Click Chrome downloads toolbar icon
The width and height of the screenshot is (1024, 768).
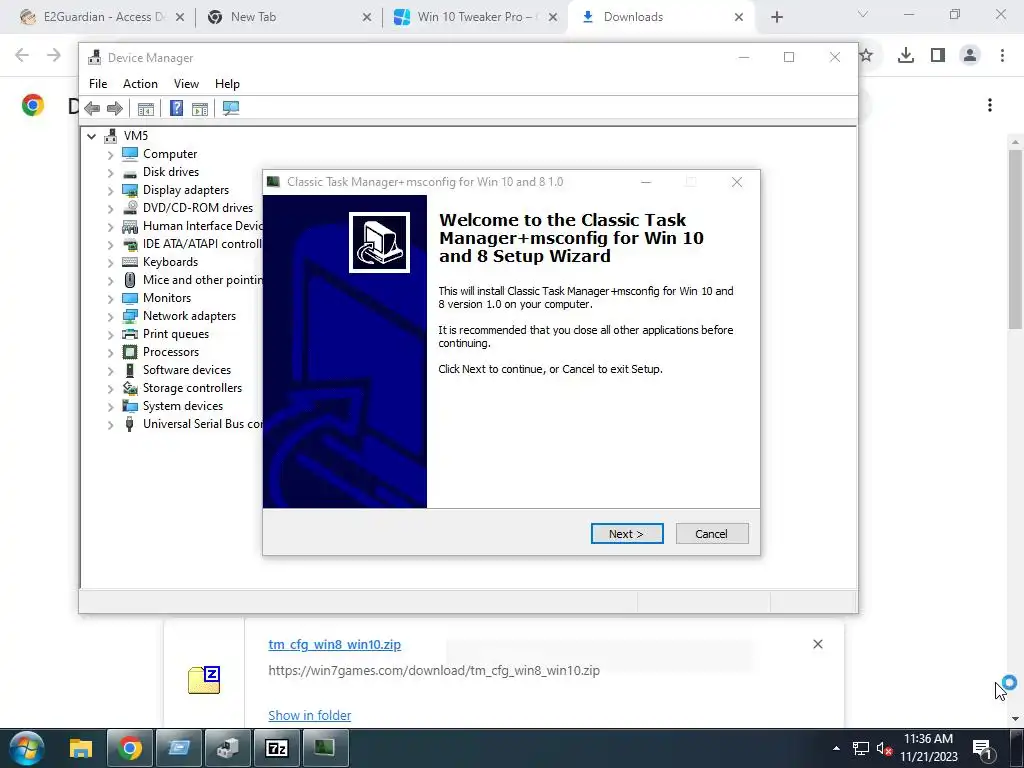pyautogui.click(x=905, y=56)
